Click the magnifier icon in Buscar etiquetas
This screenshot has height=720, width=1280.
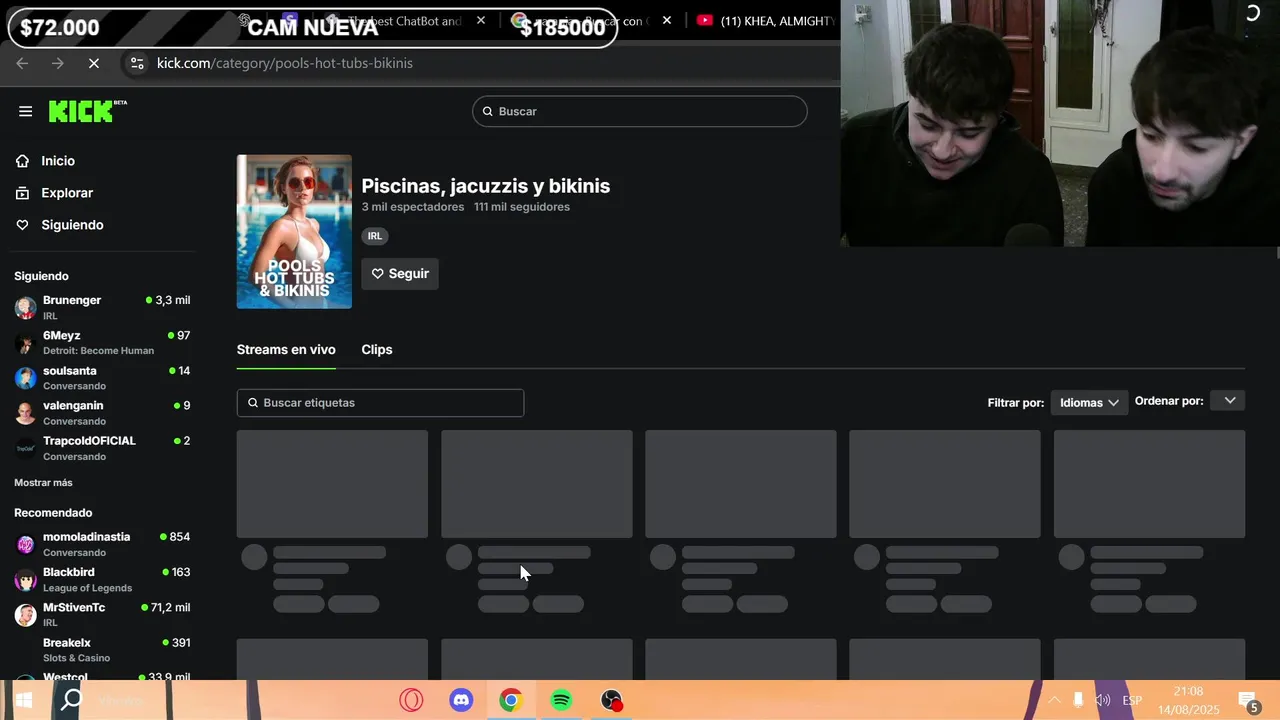click(x=253, y=403)
